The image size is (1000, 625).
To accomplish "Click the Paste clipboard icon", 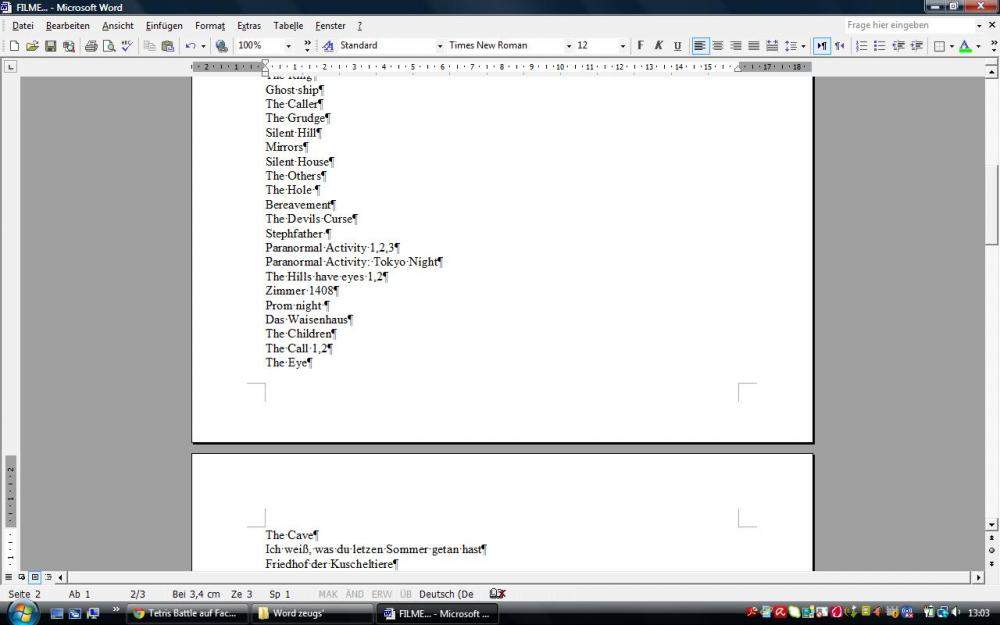I will point(168,46).
